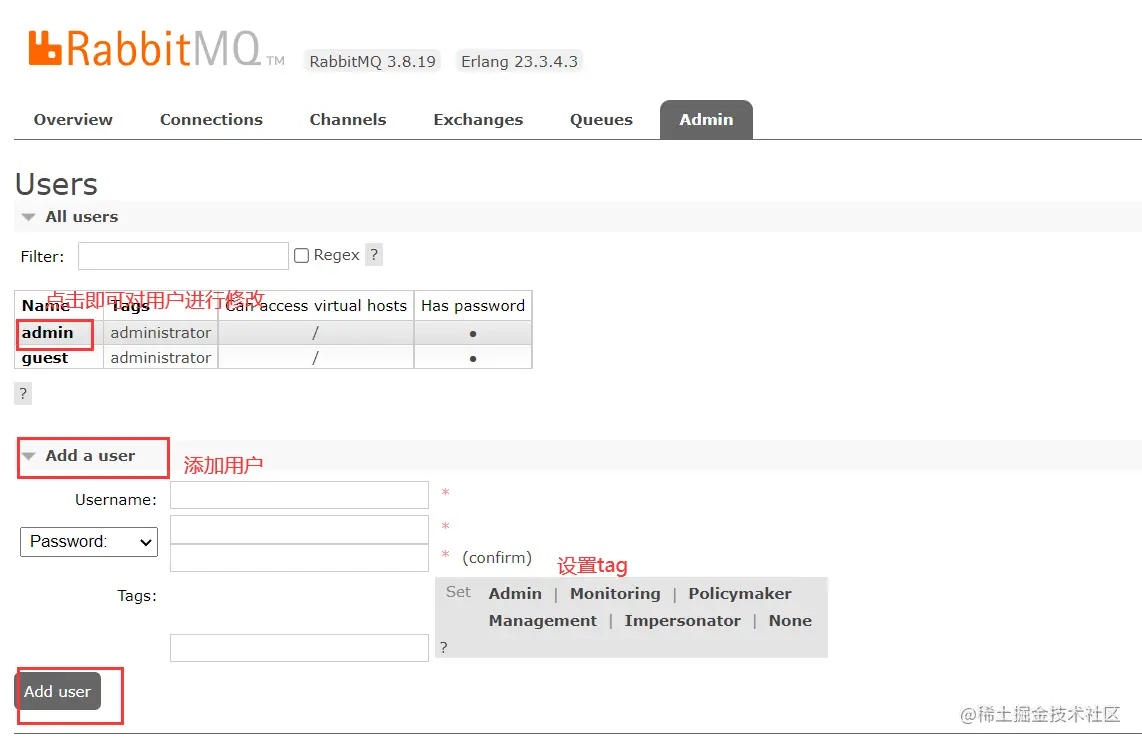1142x746 pixels.
Task: Click the Has password column header
Action: (x=473, y=305)
